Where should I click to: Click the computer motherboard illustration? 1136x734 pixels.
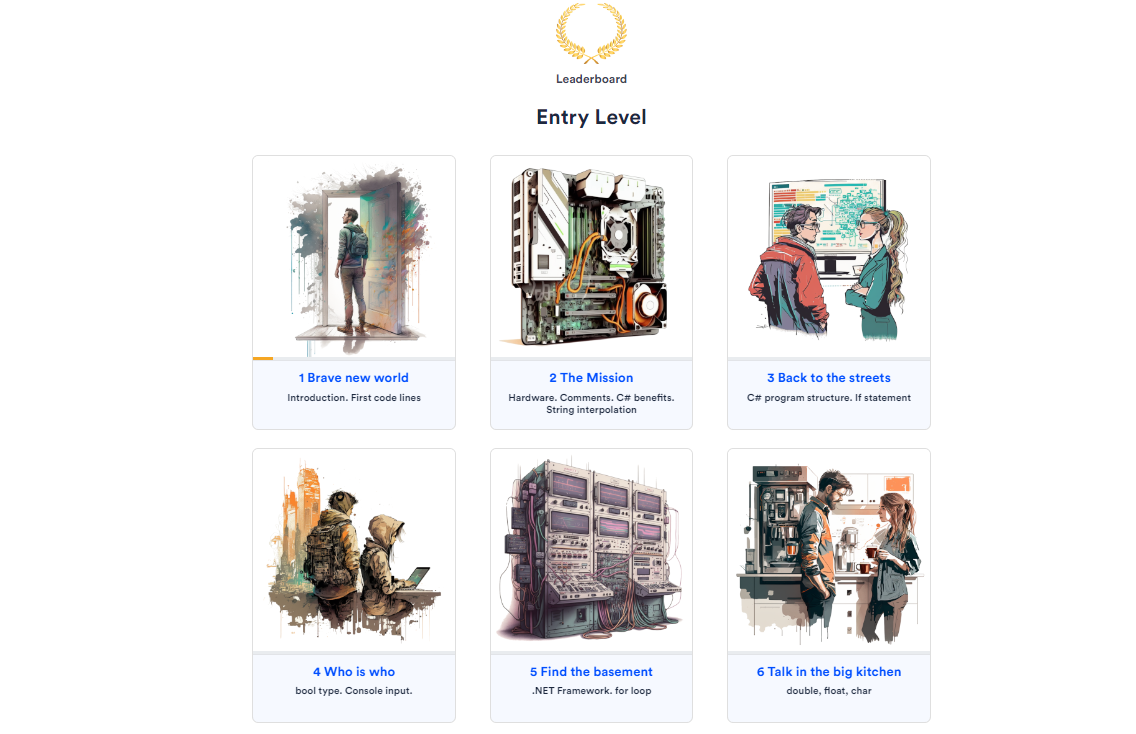coord(591,257)
